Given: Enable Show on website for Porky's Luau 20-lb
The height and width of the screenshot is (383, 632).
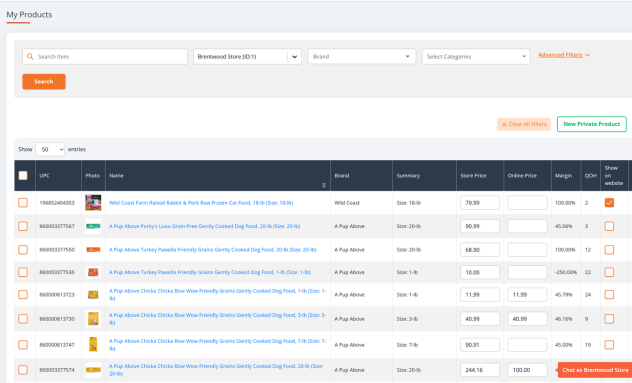Looking at the screenshot, I should [x=609, y=226].
